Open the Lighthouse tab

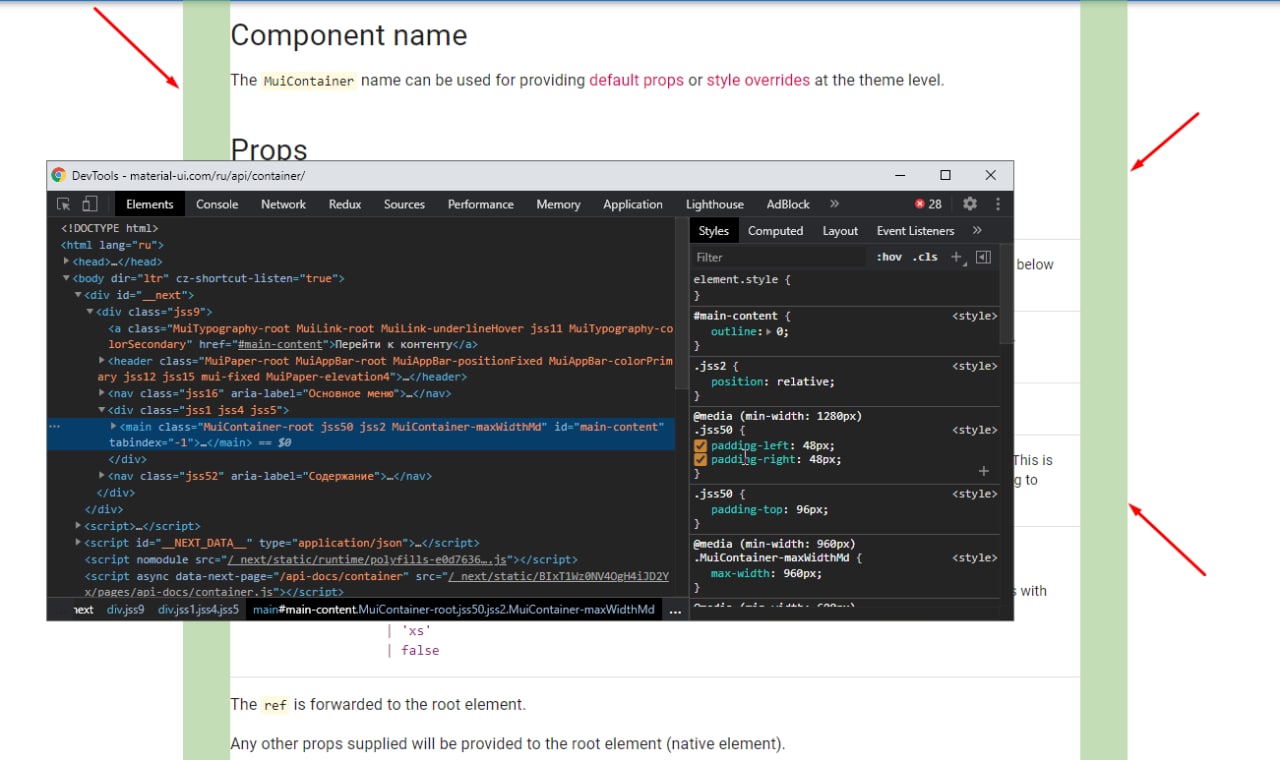715,204
